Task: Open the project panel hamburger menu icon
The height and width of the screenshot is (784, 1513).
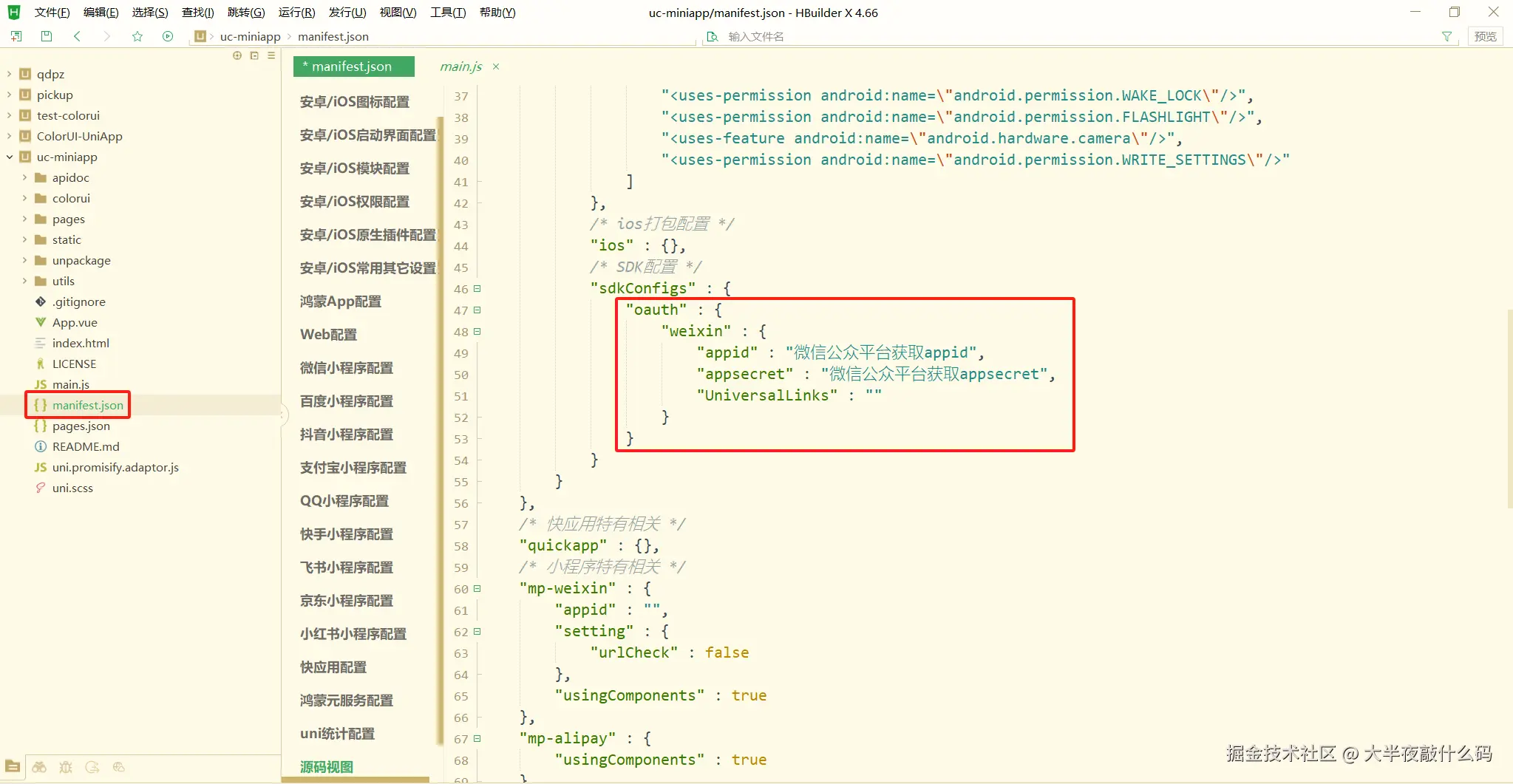Action: 271,55
